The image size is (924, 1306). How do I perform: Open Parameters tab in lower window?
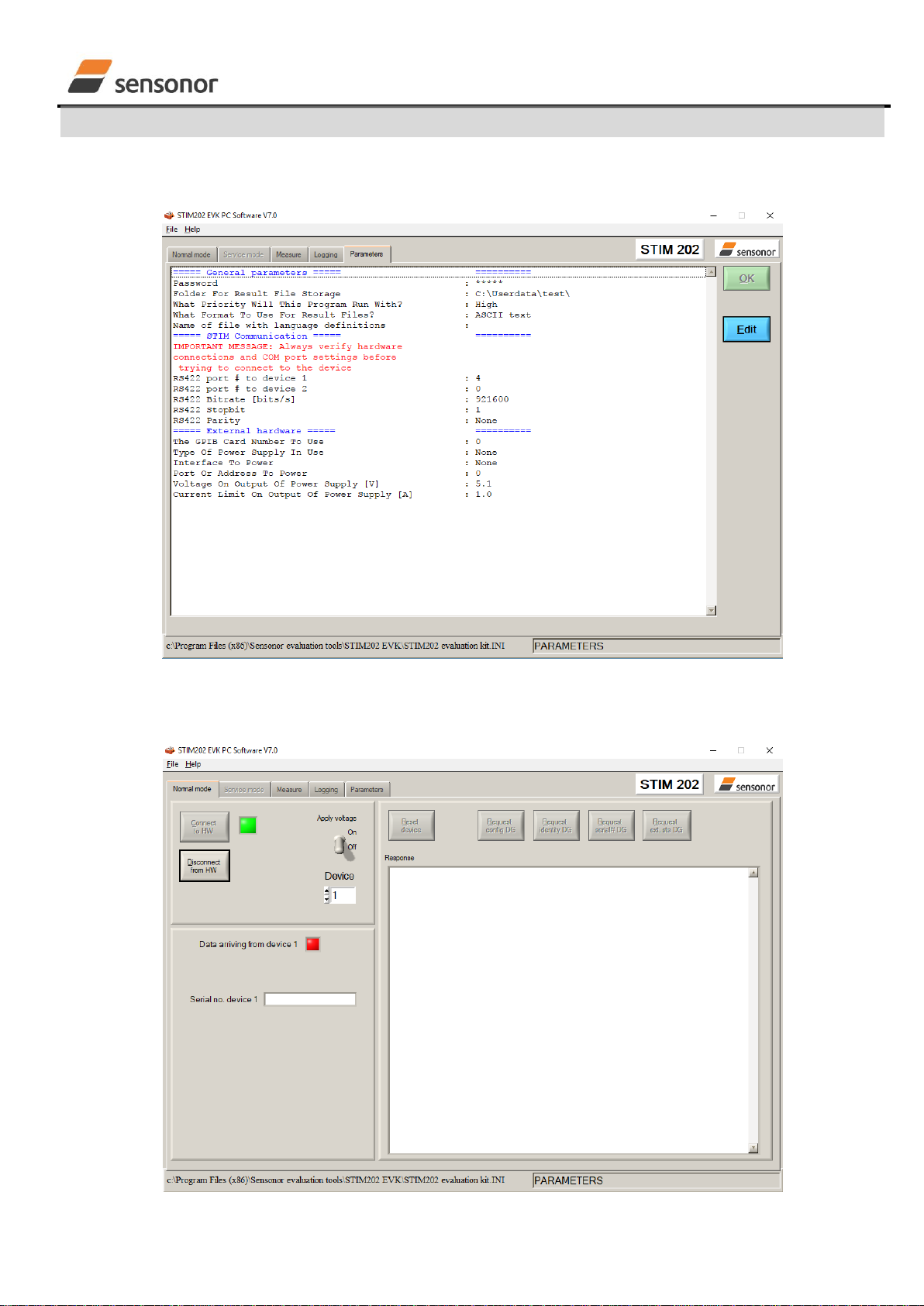coord(367,790)
